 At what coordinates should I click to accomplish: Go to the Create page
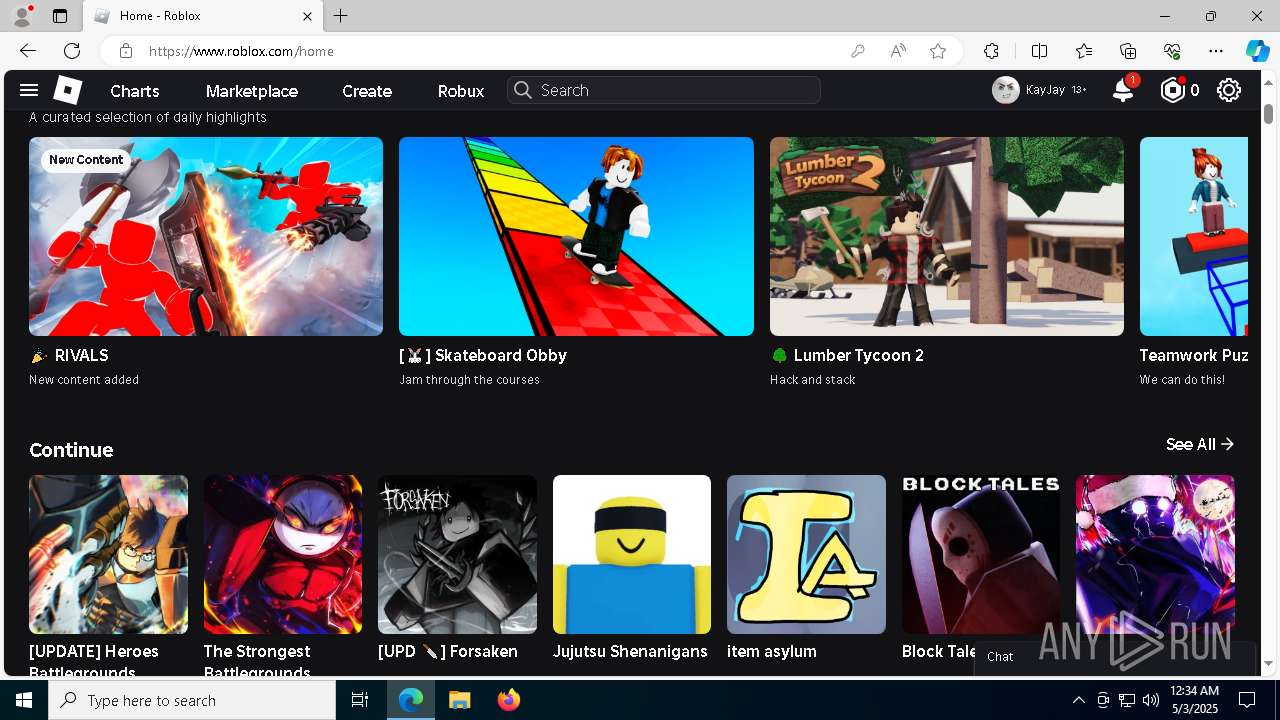(x=367, y=91)
